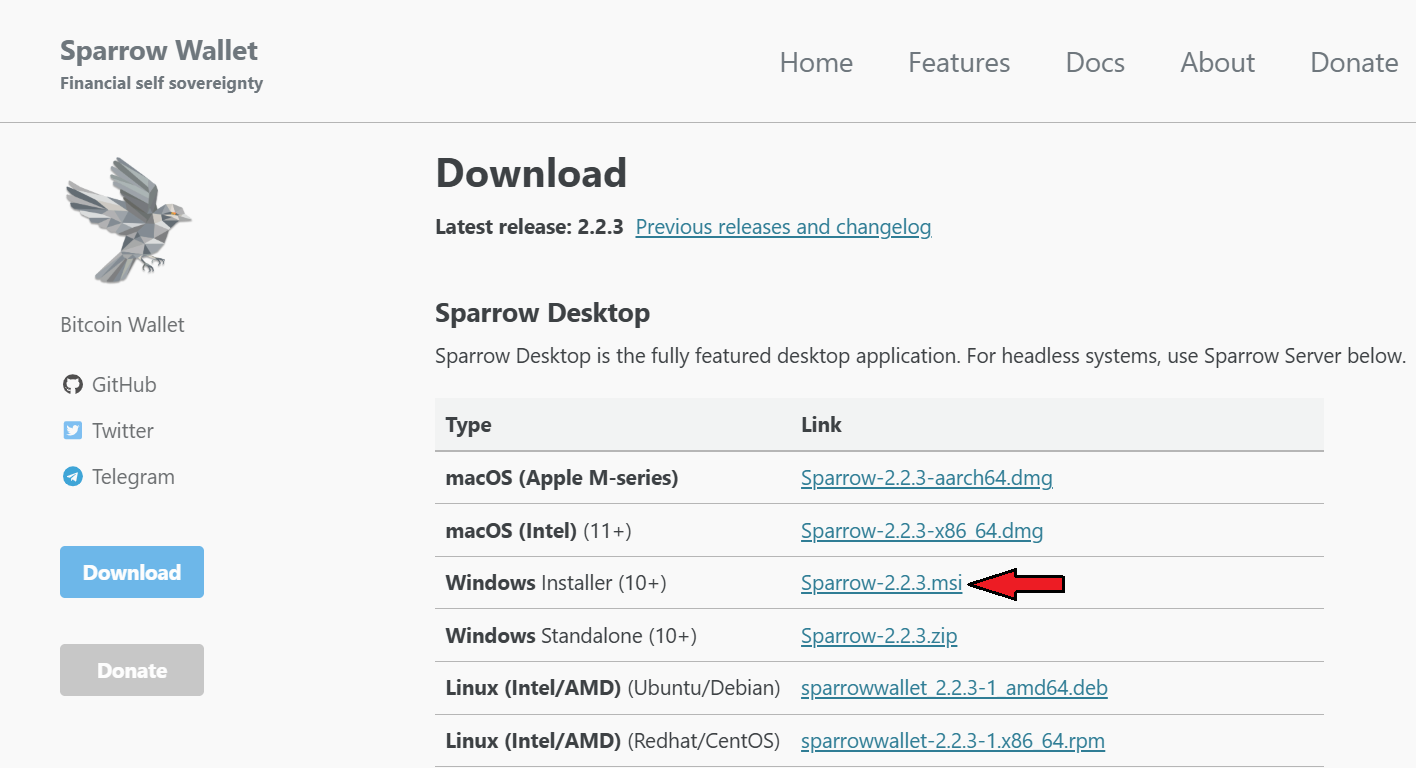Screen dimensions: 1416x768
Task: Click the sparrow bird logo image
Action: point(128,219)
